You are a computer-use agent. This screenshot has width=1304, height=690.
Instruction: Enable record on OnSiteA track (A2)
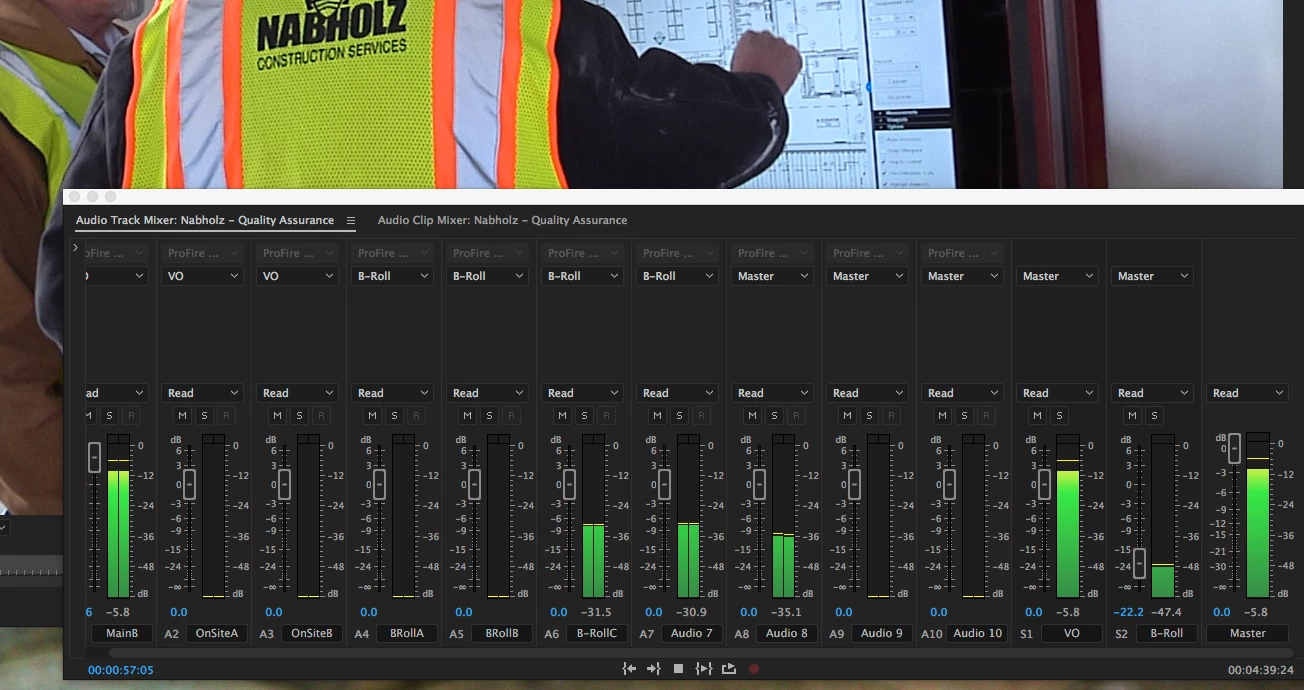226,416
